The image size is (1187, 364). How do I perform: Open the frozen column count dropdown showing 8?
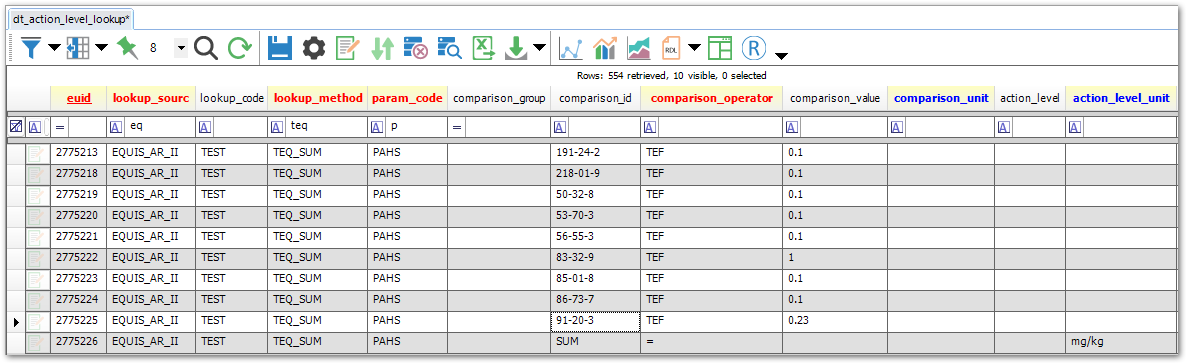click(181, 48)
